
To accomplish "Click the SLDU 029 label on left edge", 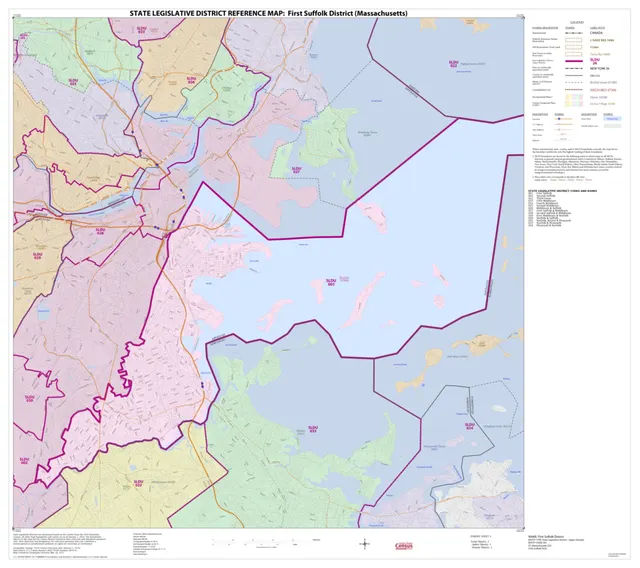I will (x=37, y=256).
